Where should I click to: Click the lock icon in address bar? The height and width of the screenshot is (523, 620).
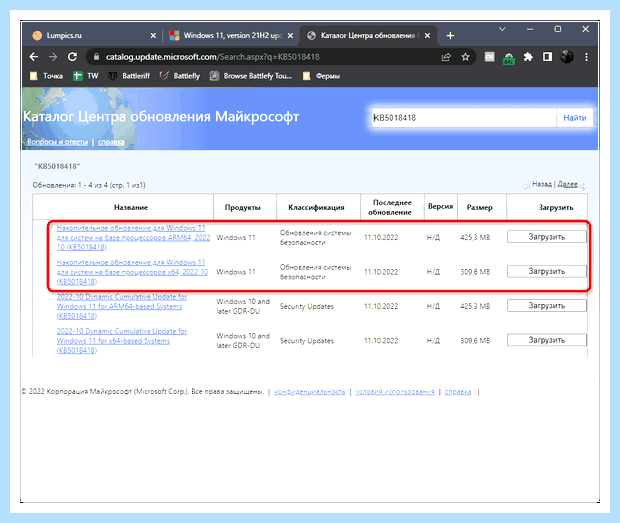(96, 57)
